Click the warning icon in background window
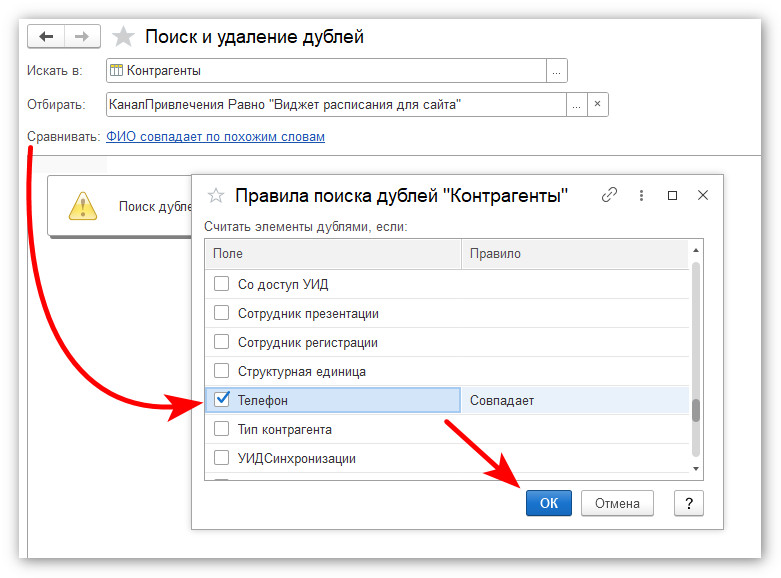The image size is (781, 578). [83, 206]
